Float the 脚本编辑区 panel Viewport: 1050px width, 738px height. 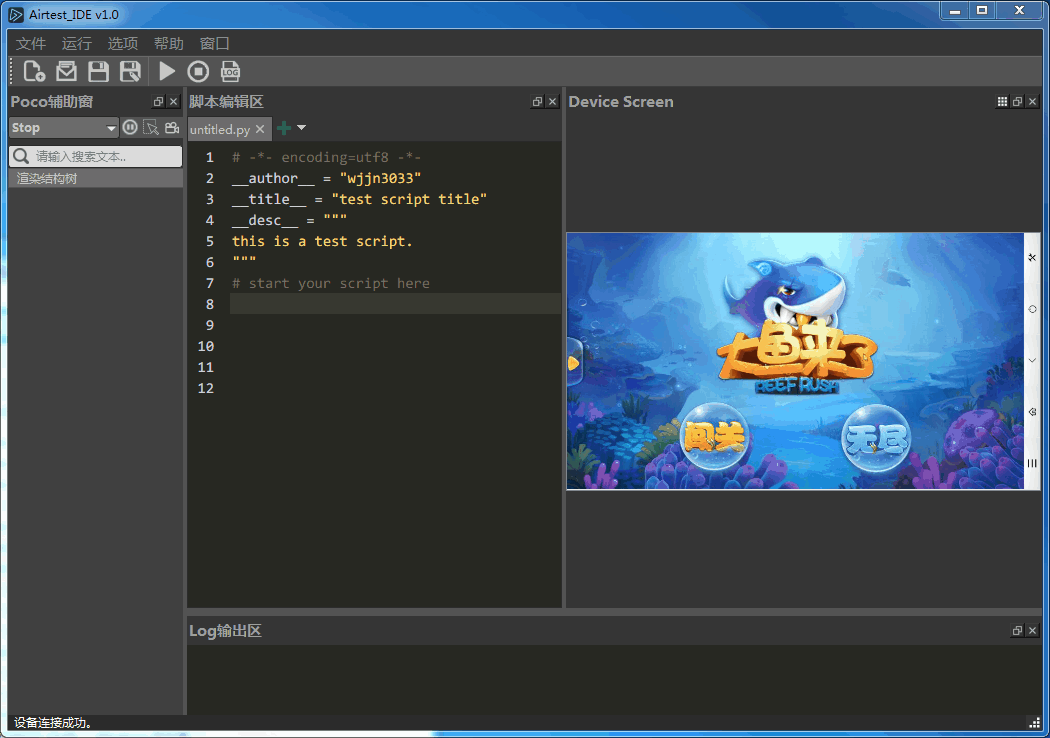pyautogui.click(x=537, y=102)
